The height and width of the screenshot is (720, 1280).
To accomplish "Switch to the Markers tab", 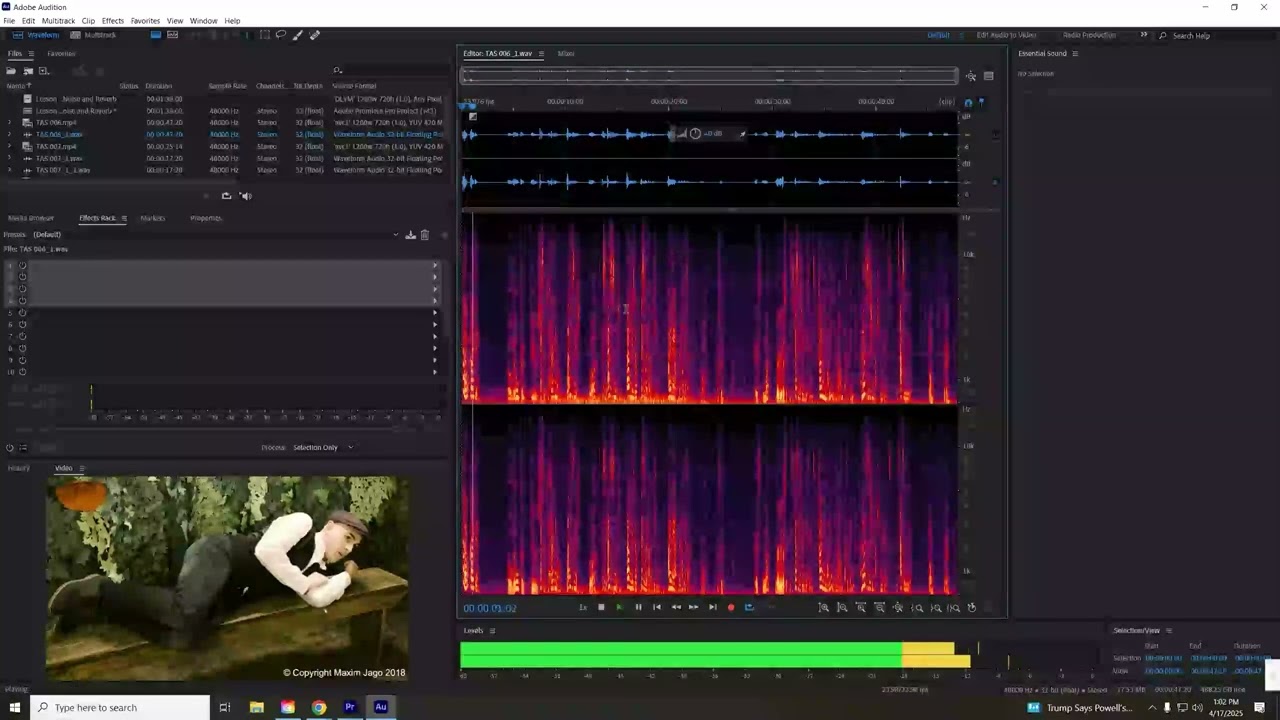I will (x=152, y=218).
